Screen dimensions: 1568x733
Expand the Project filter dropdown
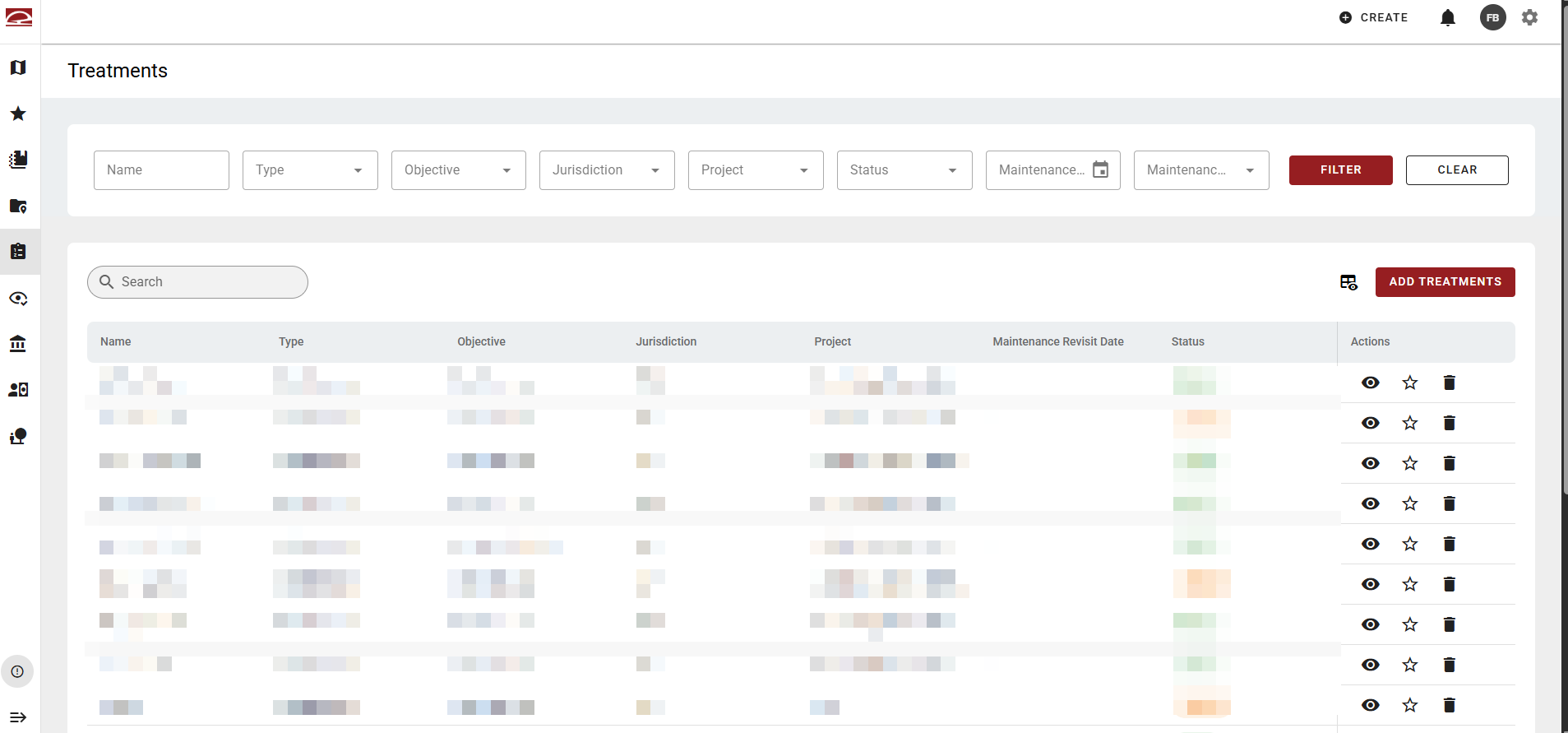click(756, 170)
